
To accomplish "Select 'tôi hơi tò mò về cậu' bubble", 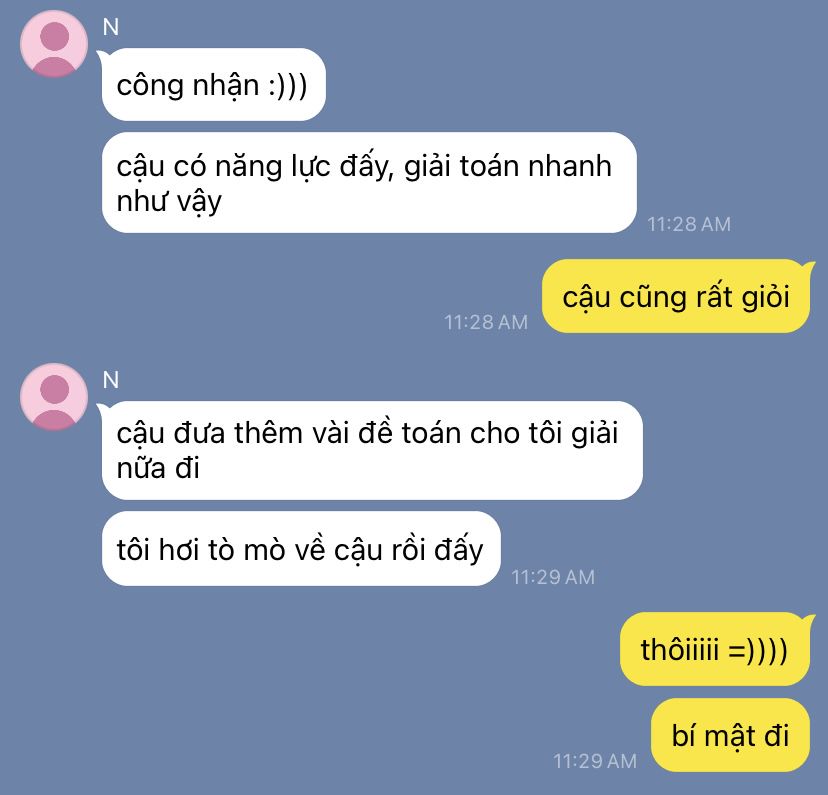I will [x=301, y=549].
